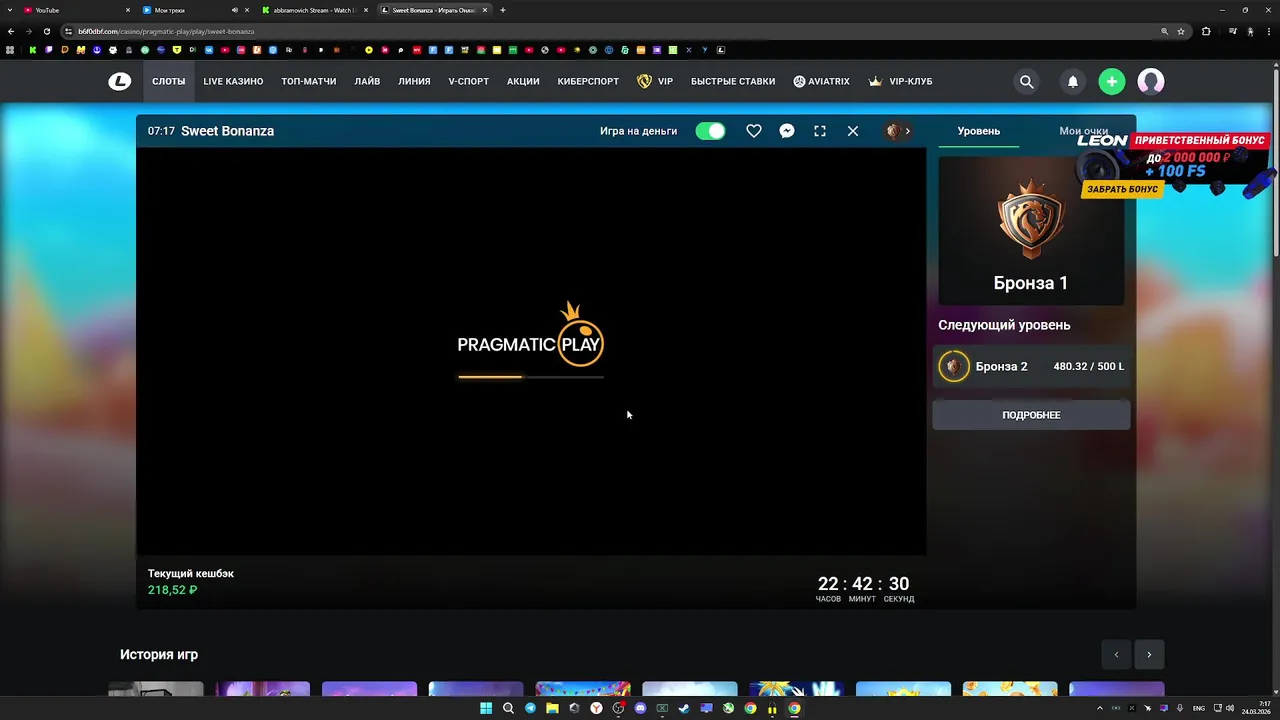The width and height of the screenshot is (1280, 720).
Task: Switch the ENG keyboard language indicator
Action: point(1198,708)
